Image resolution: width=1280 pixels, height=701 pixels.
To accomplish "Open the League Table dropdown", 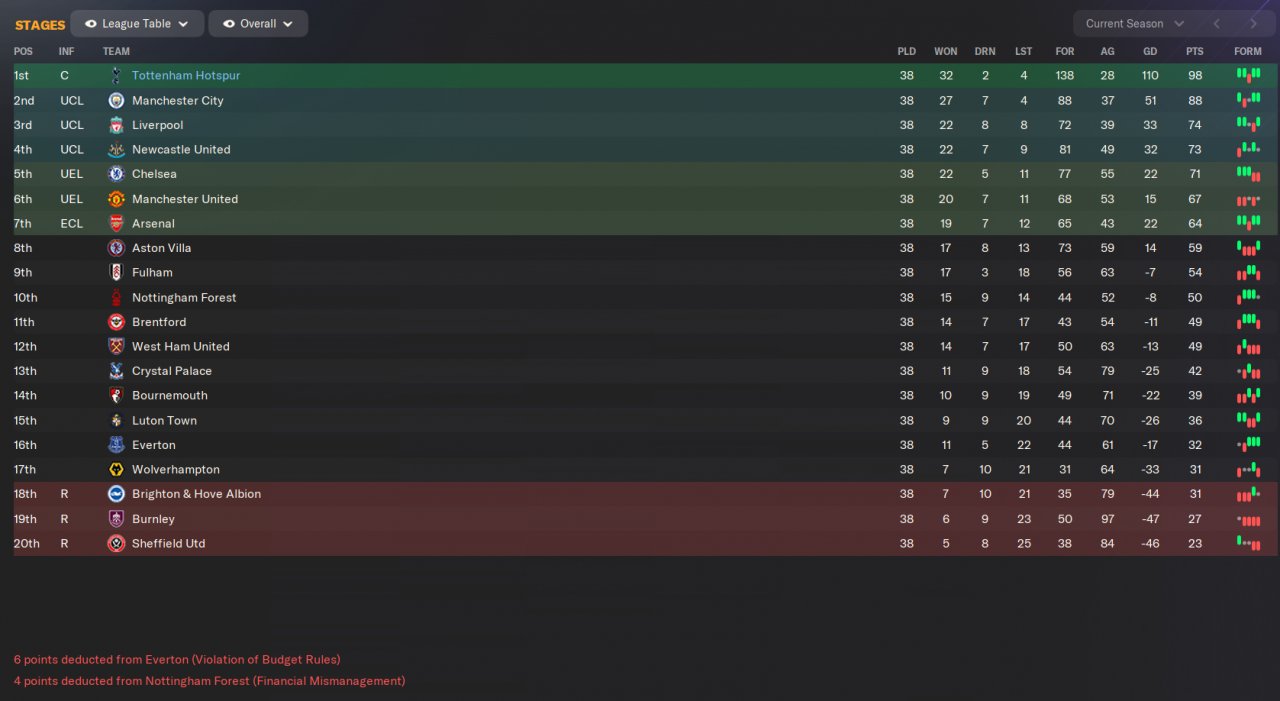I will [137, 24].
